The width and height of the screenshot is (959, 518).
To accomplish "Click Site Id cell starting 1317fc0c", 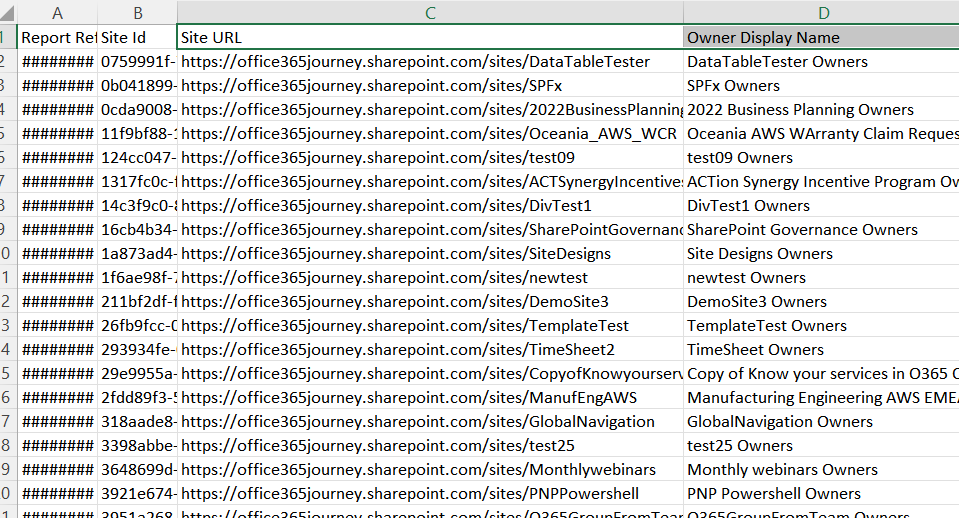I will (138, 182).
